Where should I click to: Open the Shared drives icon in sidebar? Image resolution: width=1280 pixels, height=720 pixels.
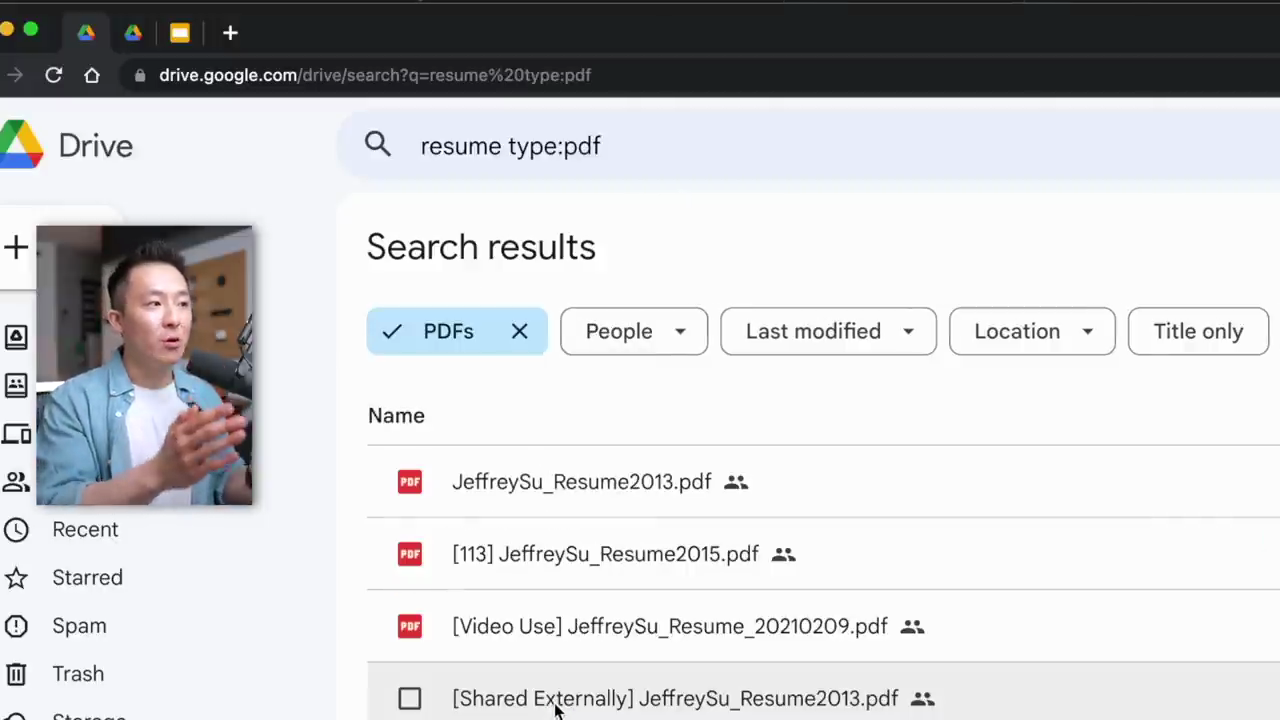16,385
